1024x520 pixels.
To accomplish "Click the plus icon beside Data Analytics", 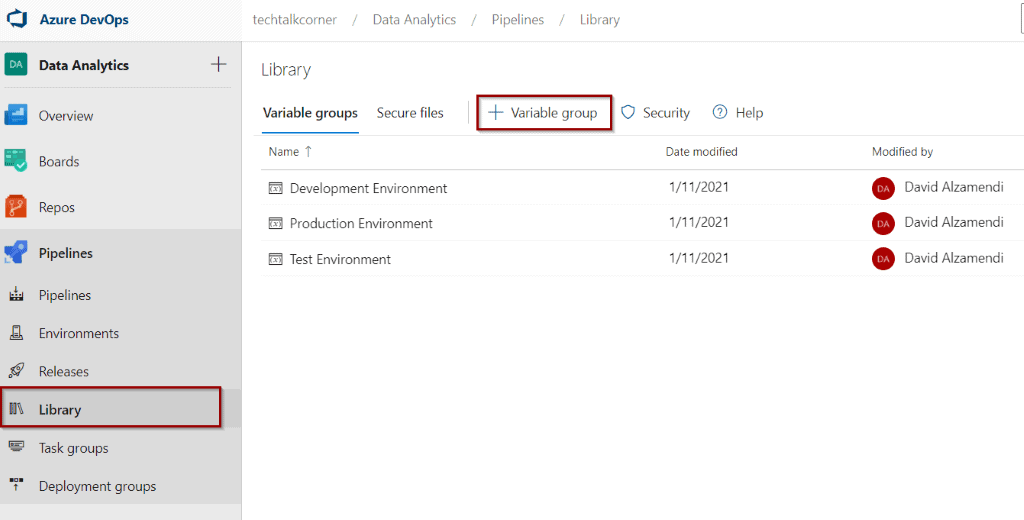I will click(x=218, y=65).
